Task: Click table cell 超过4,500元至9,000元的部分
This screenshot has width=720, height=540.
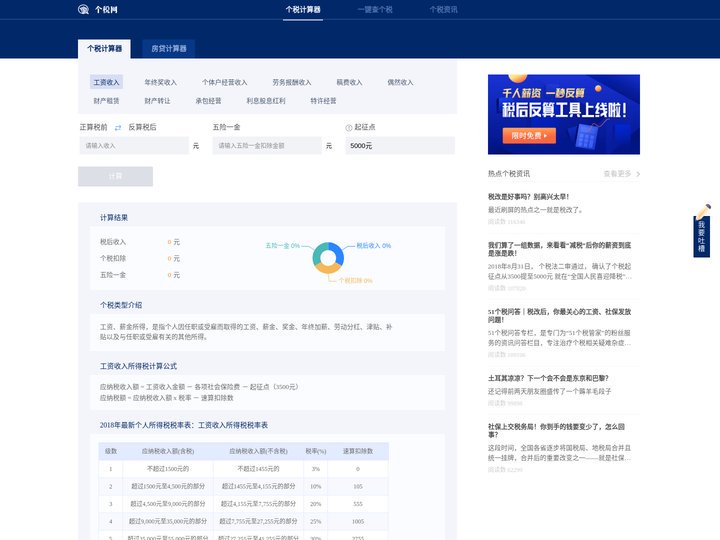Action: coord(168,504)
